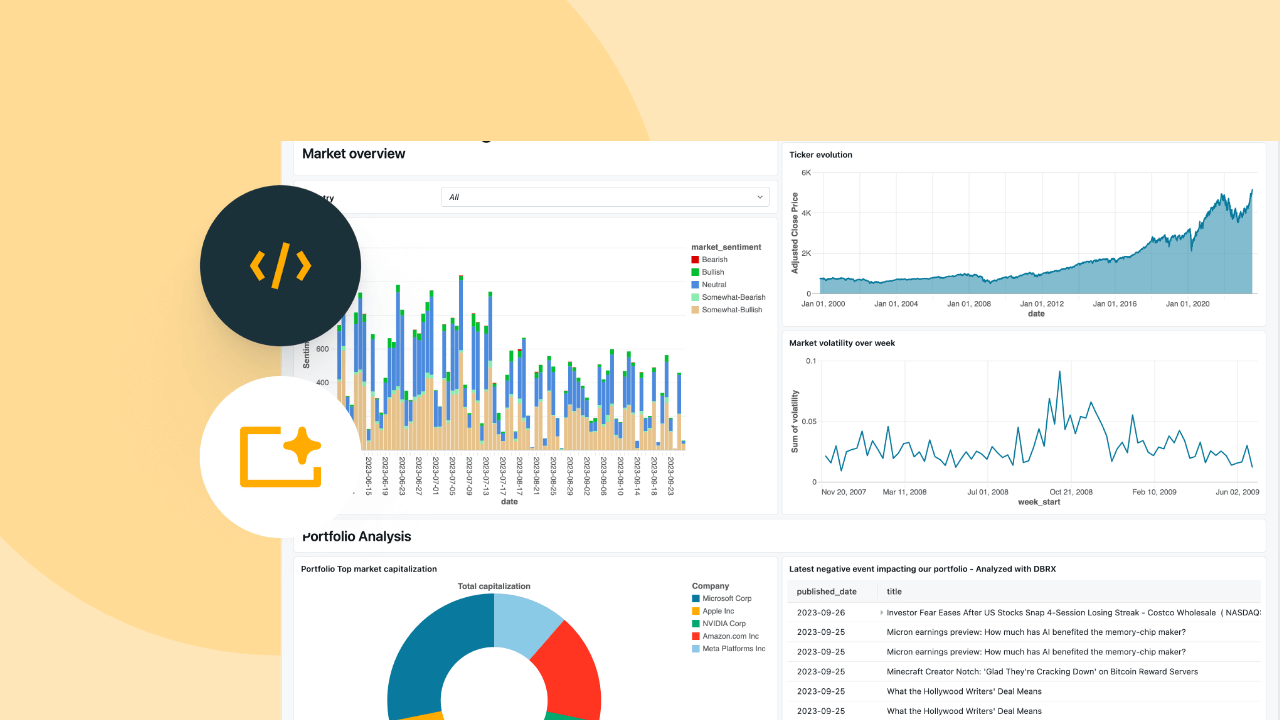This screenshot has height=720, width=1280.
Task: Click the Somewhat-Bullish legend swatch
Action: tap(695, 310)
